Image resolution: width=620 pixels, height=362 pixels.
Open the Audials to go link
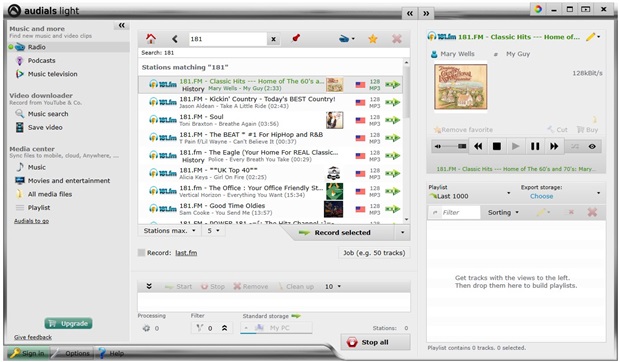[x=31, y=221]
